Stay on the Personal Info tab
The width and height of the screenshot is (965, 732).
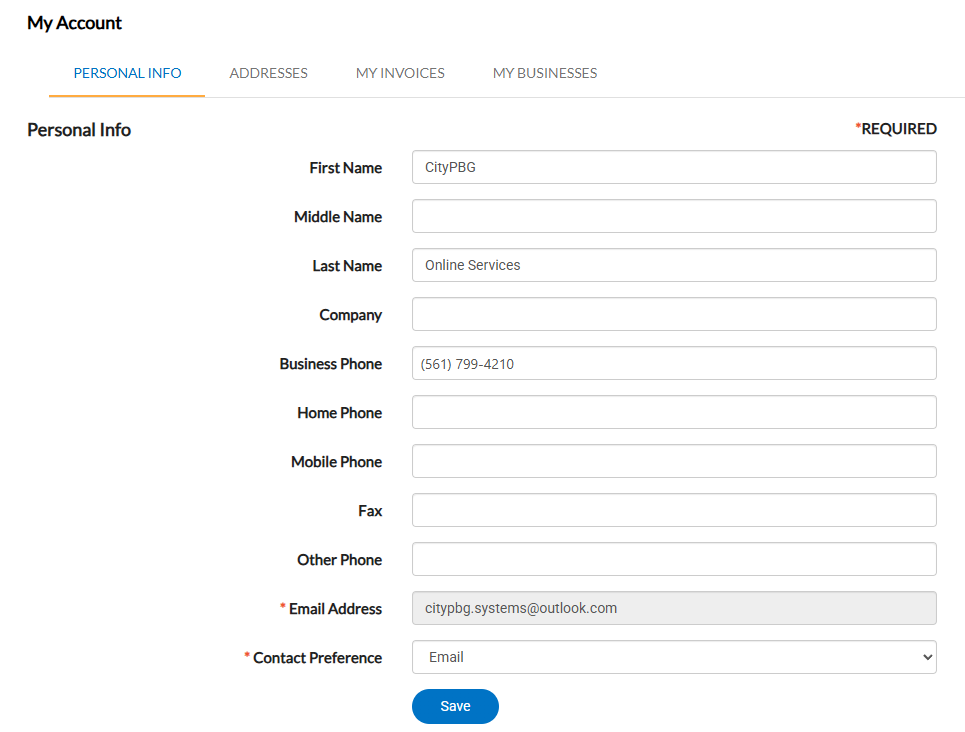[x=127, y=72]
